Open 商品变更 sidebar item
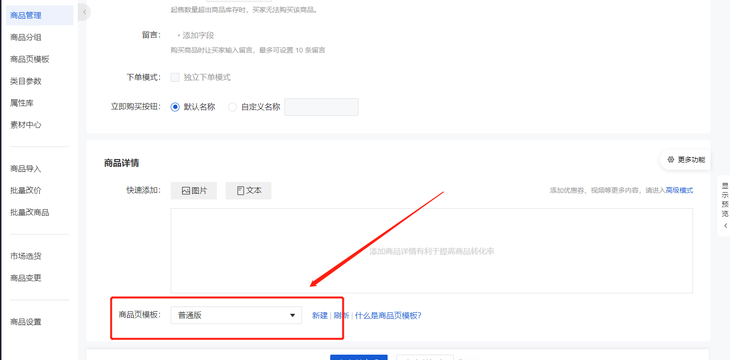 pos(26,278)
